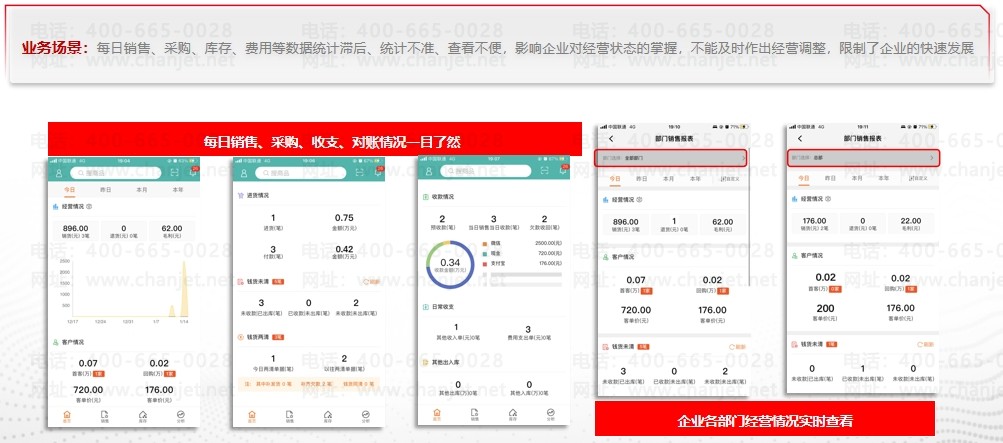1003x443 pixels.
Task: Switch to 昨日 tab in the first phone
Action: pos(106,189)
